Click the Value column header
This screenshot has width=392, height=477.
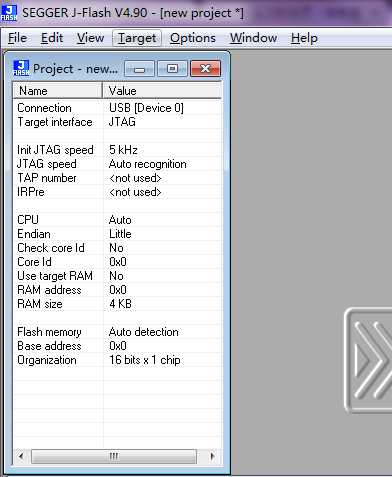[x=162, y=91]
